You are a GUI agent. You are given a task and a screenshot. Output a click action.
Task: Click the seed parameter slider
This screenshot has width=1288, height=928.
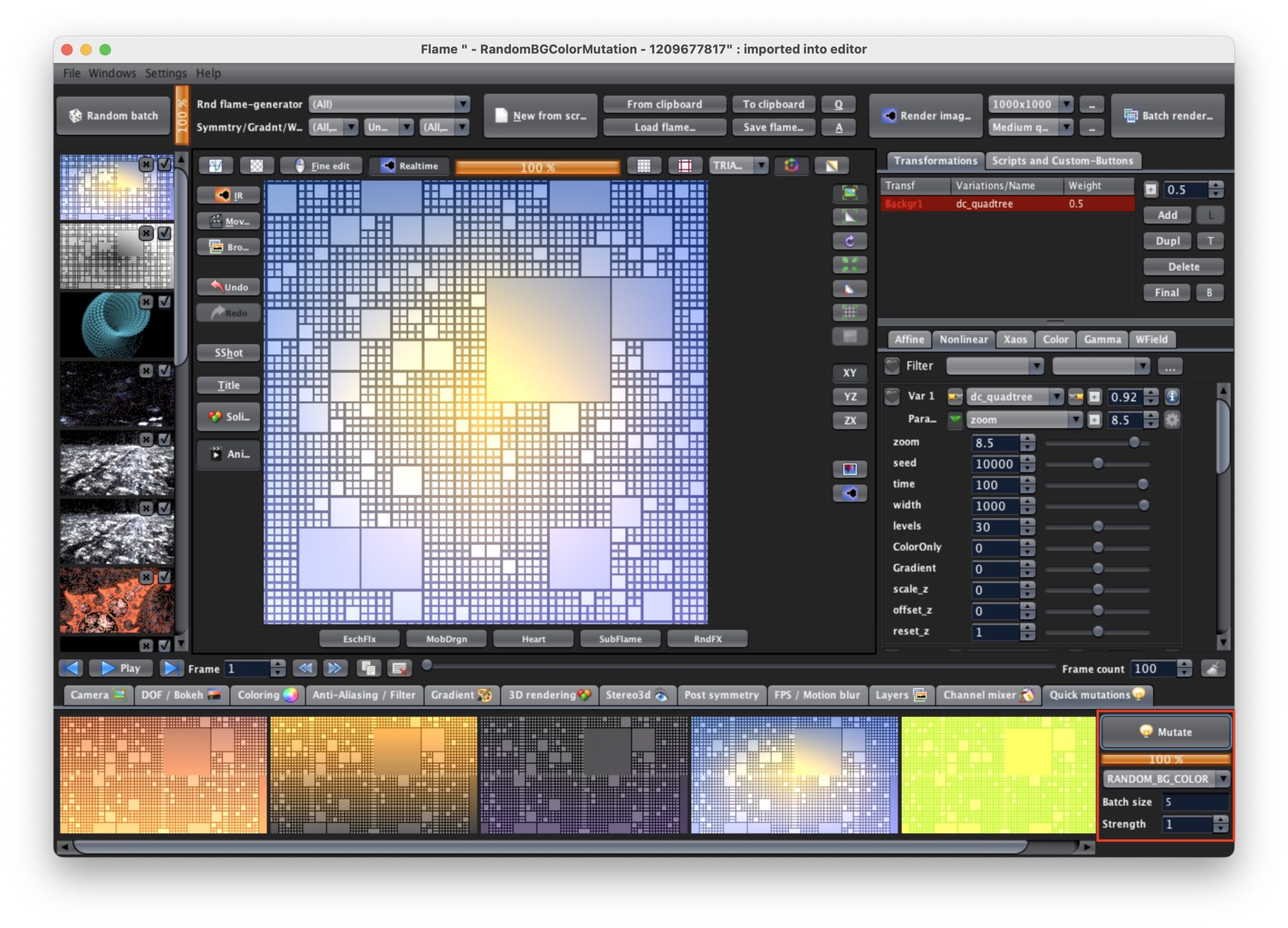click(1097, 463)
